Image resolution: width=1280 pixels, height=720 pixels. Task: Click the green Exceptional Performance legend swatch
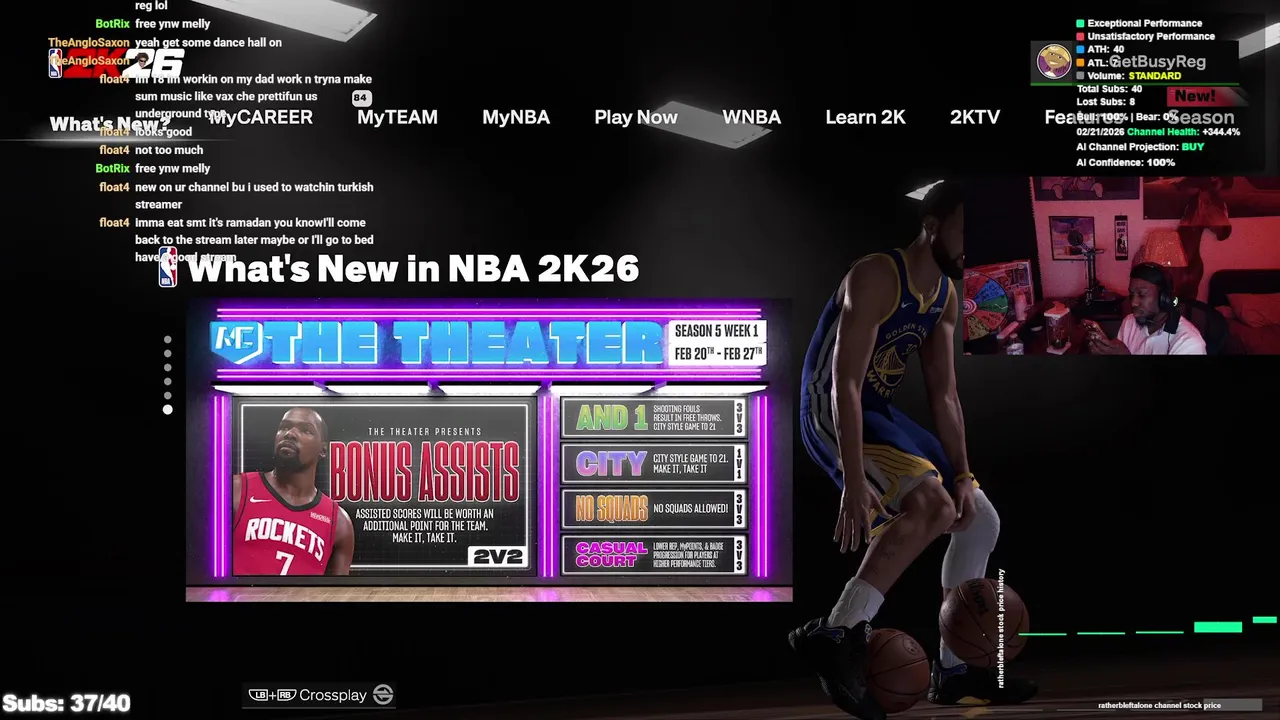(x=1080, y=23)
